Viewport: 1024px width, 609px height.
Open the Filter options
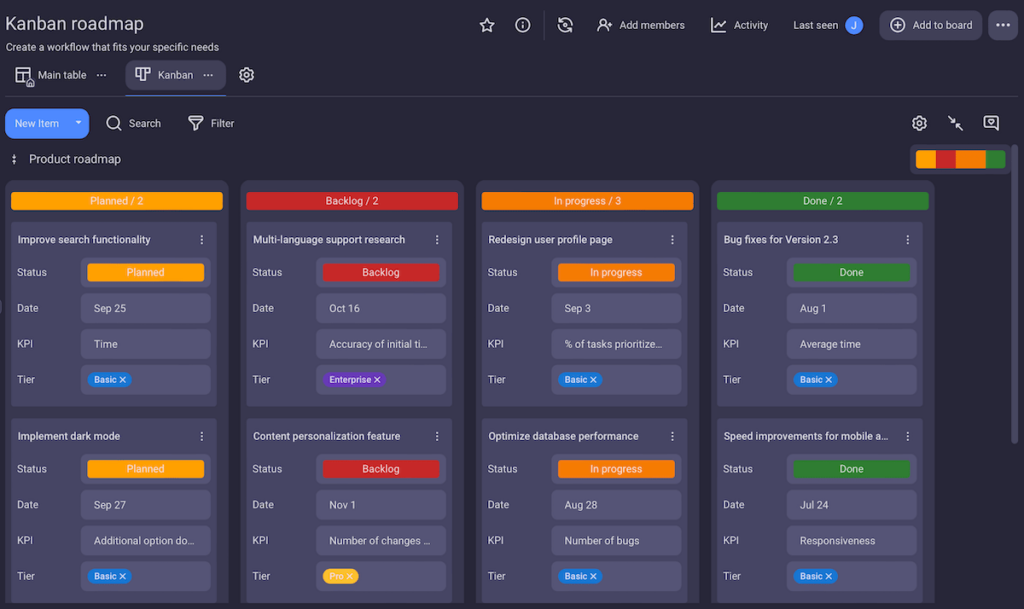pos(211,123)
